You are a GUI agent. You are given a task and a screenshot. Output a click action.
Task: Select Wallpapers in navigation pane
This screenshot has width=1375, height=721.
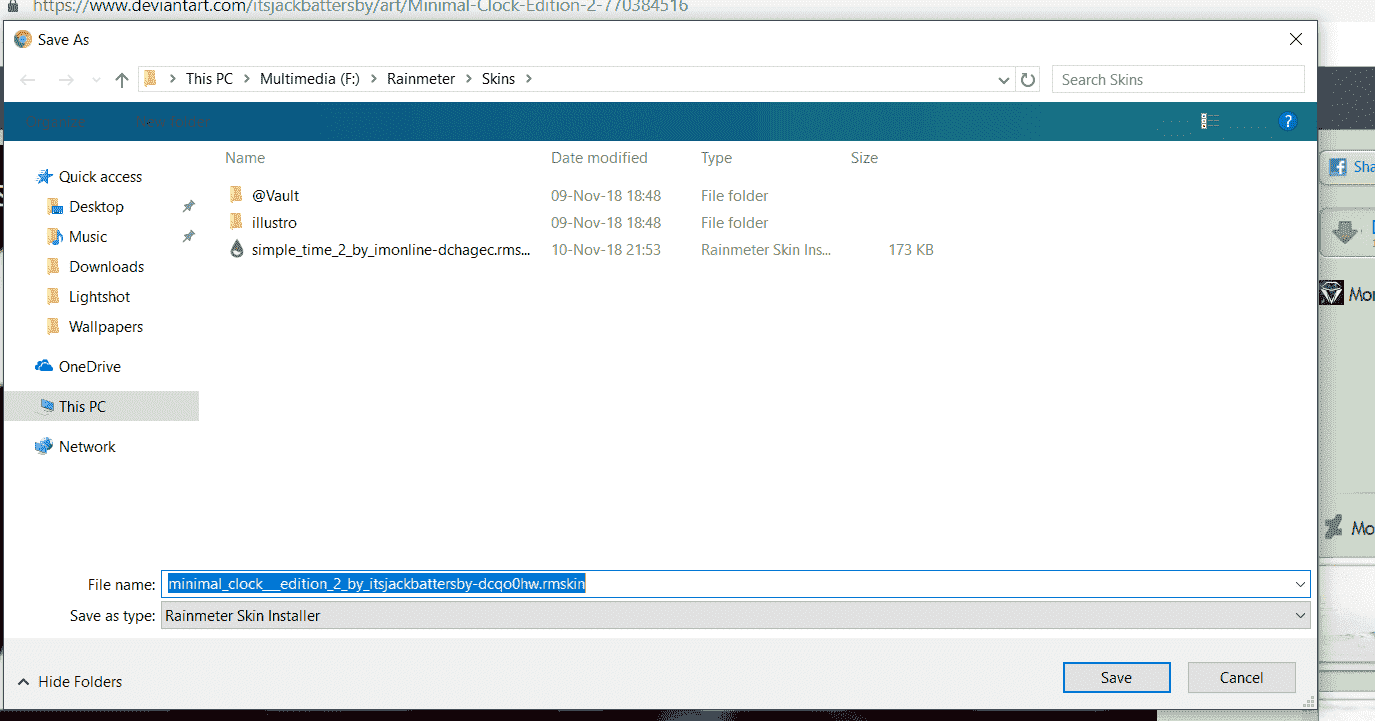[106, 327]
